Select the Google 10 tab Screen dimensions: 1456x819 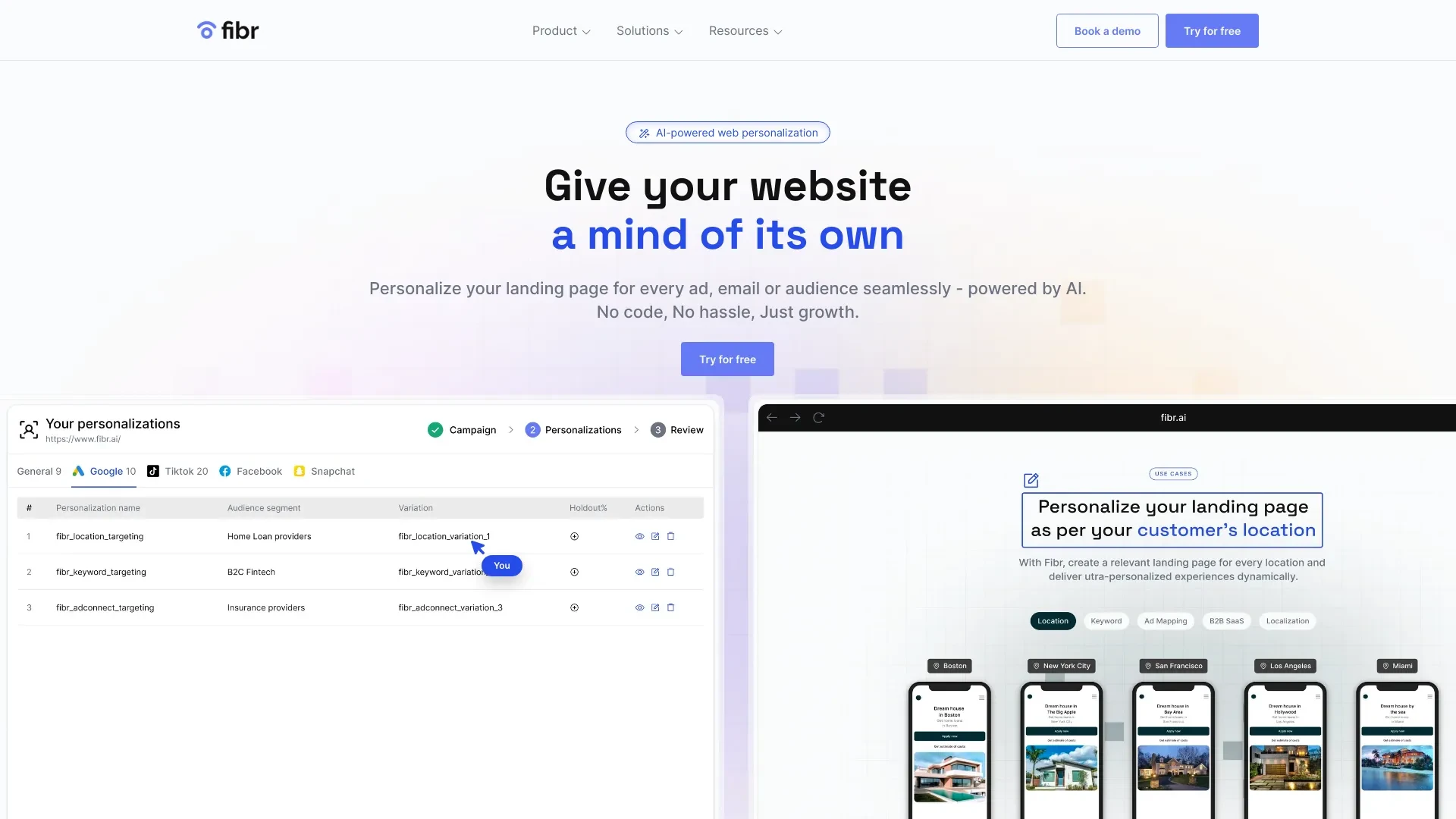(x=103, y=471)
